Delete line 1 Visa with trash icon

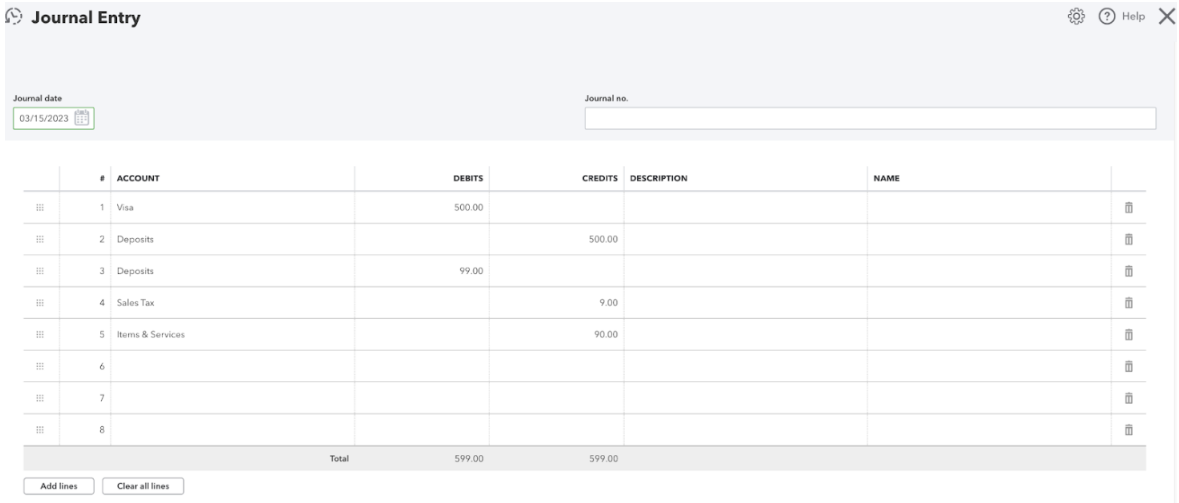coord(1128,207)
